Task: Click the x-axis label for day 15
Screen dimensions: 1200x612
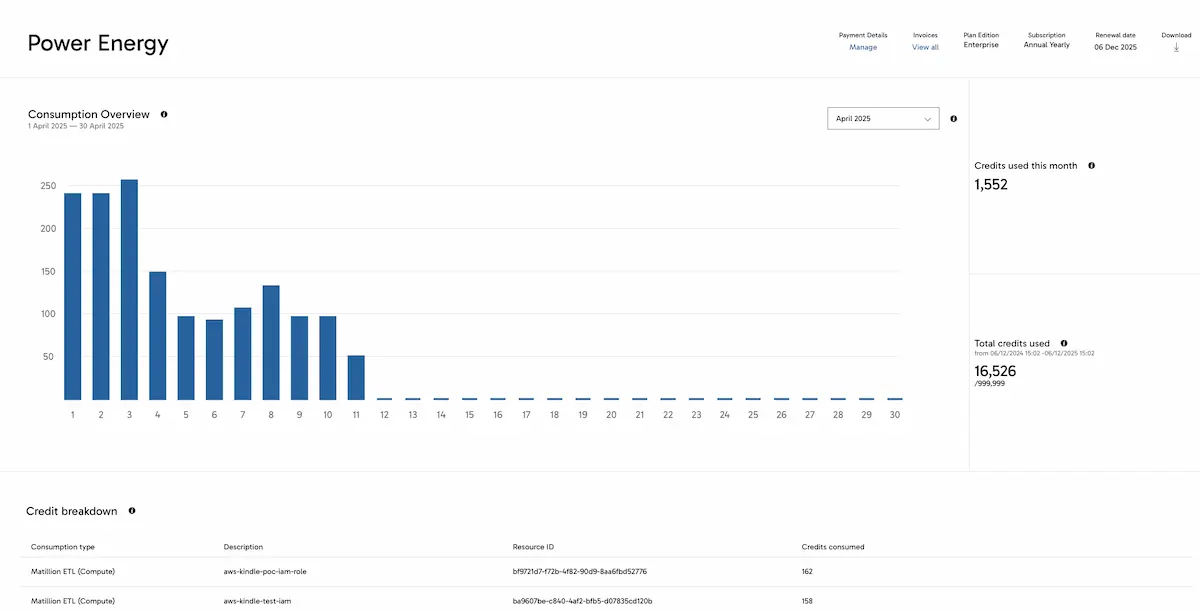Action: pos(469,414)
